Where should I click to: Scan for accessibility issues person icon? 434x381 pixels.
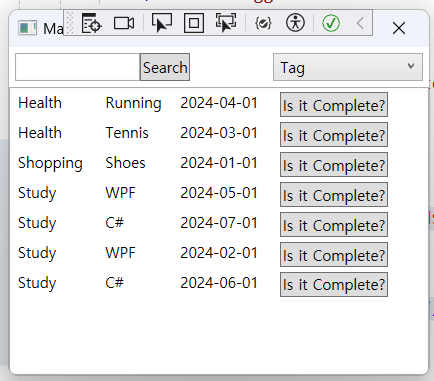(x=295, y=23)
